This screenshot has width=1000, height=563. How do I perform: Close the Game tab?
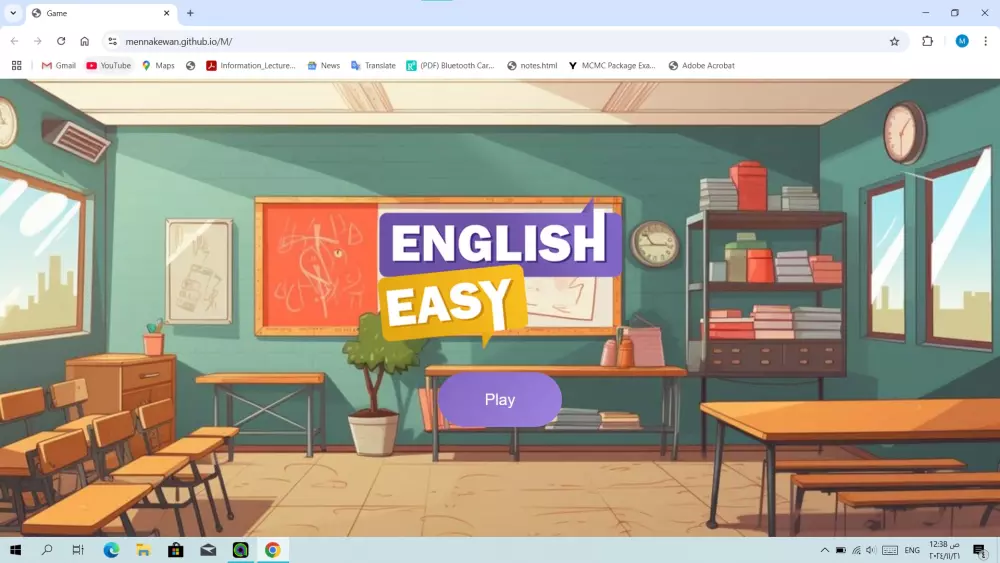tap(166, 13)
